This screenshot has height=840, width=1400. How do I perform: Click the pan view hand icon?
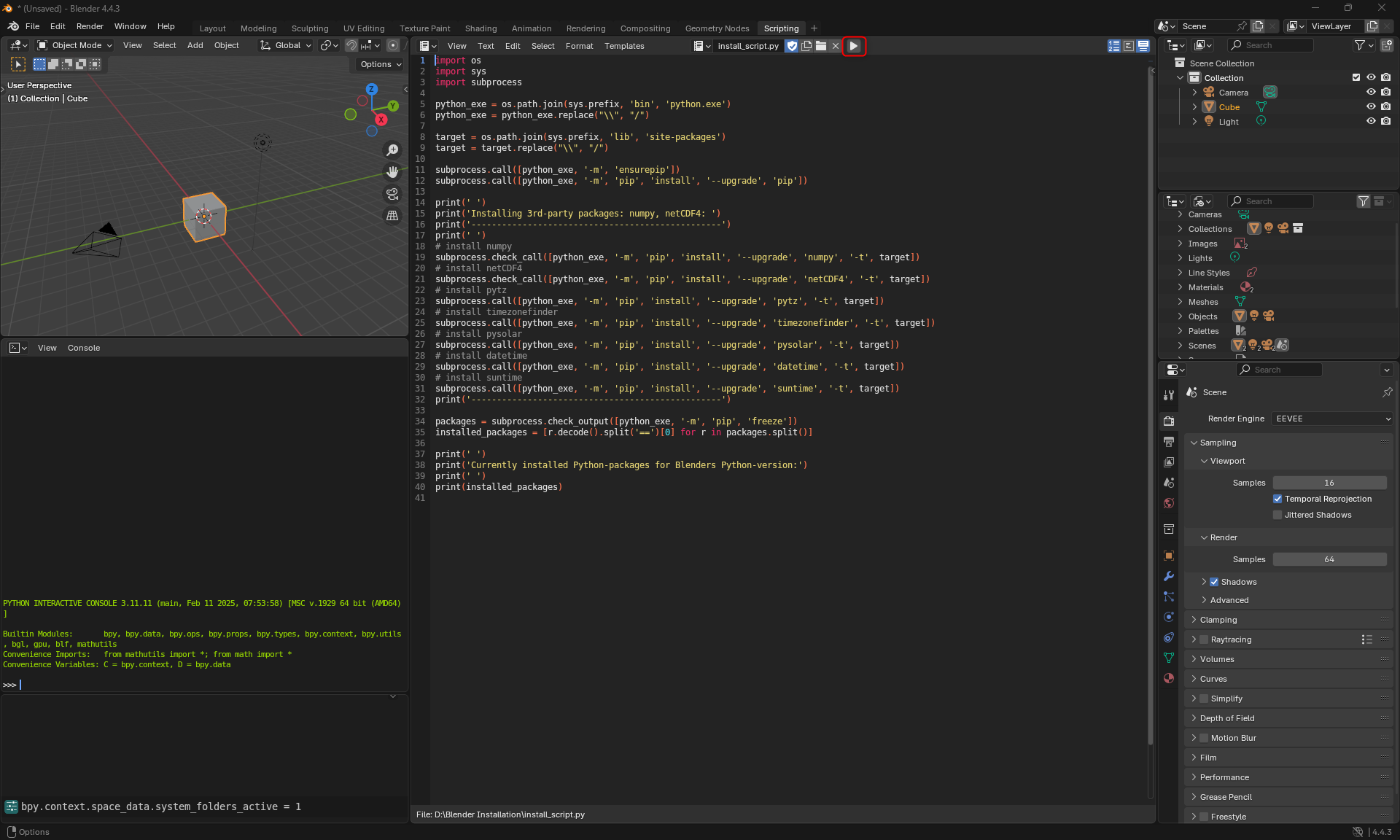click(x=392, y=172)
